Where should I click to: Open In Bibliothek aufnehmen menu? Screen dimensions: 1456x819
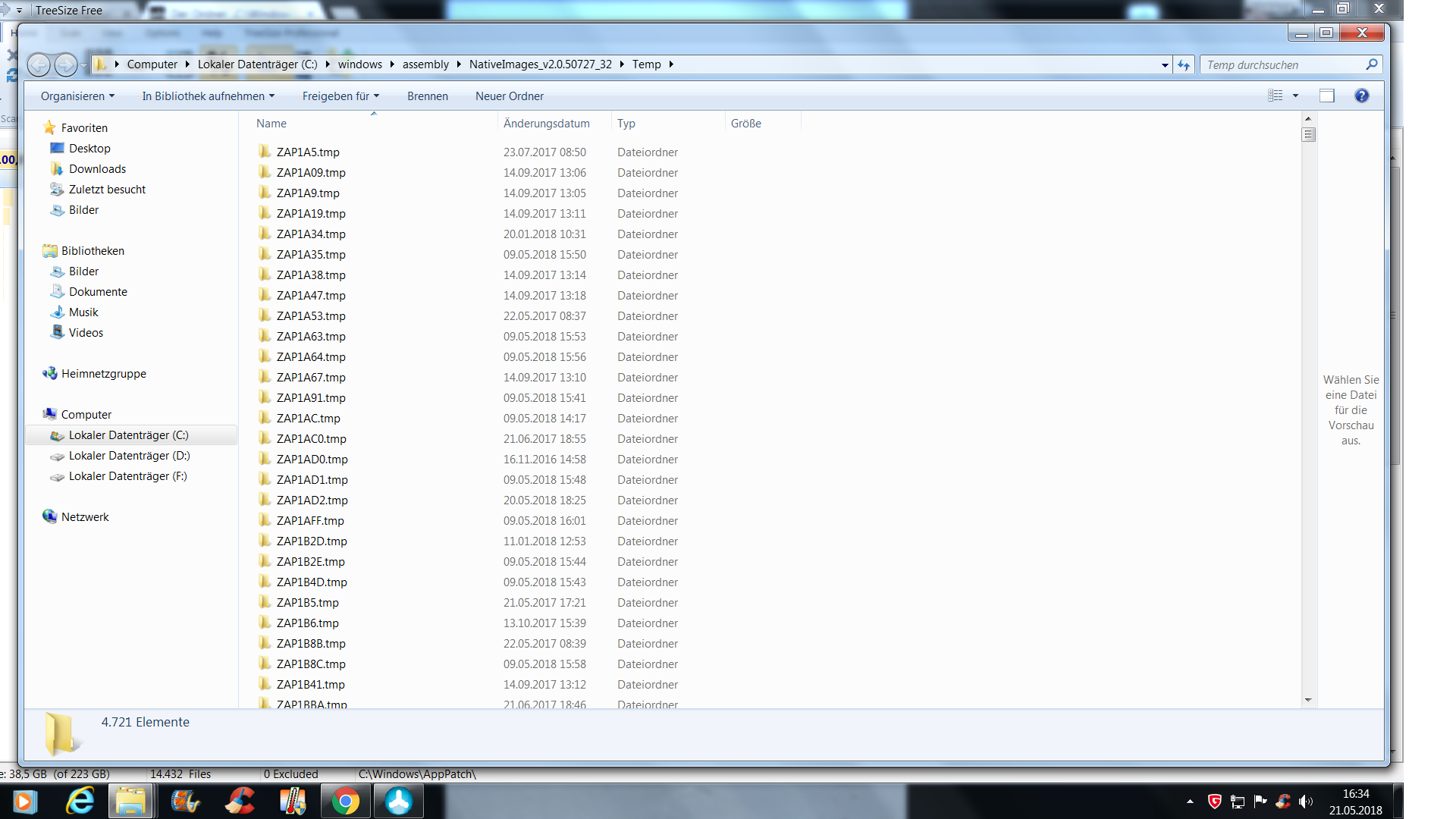[x=208, y=96]
